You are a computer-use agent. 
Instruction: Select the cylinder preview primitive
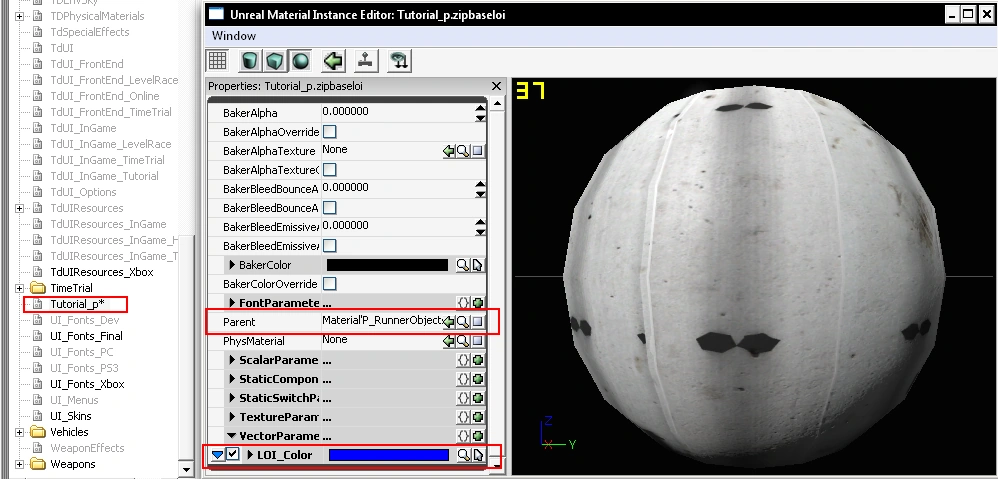click(249, 61)
